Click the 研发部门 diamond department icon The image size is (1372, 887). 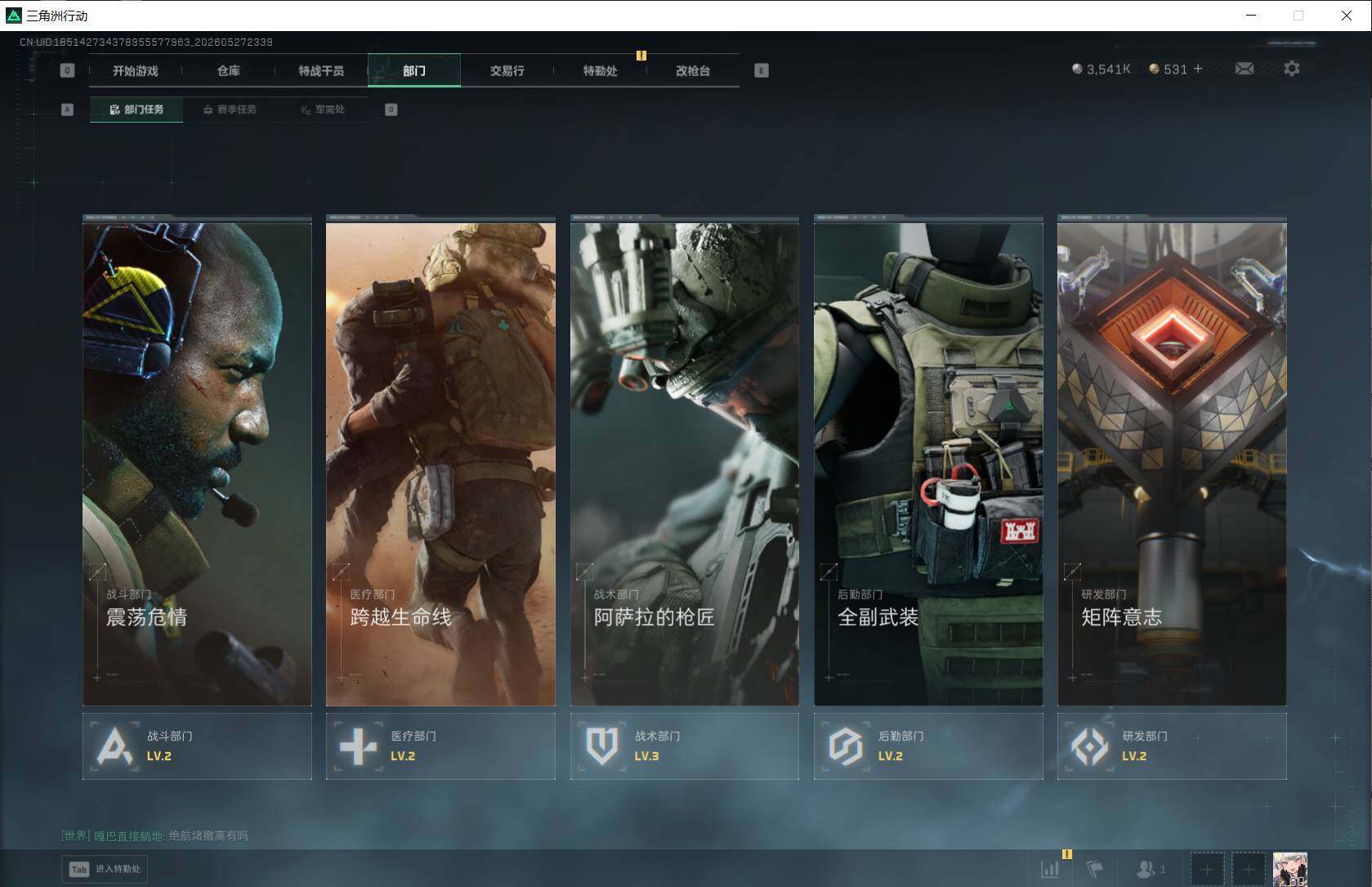pos(1089,746)
